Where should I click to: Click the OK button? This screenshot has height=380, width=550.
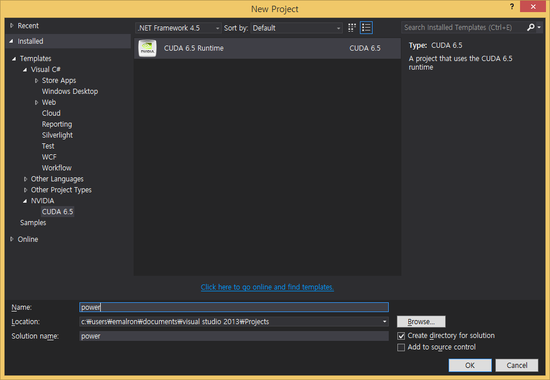click(470, 365)
